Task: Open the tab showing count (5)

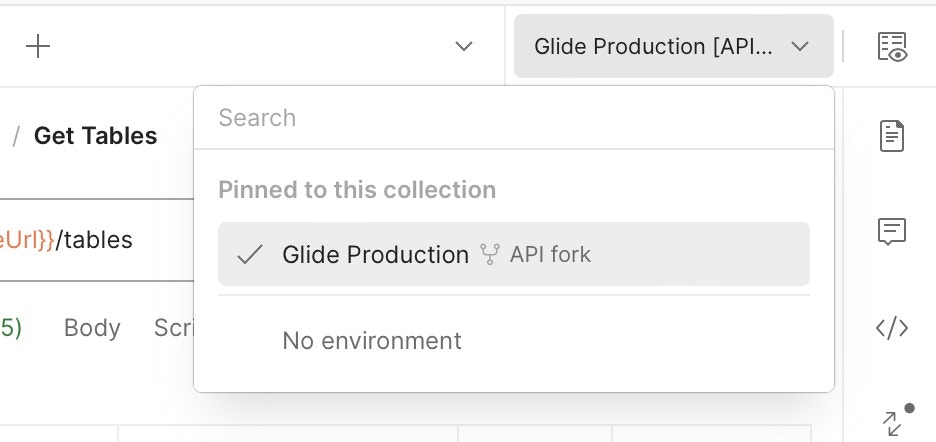Action: point(11,328)
